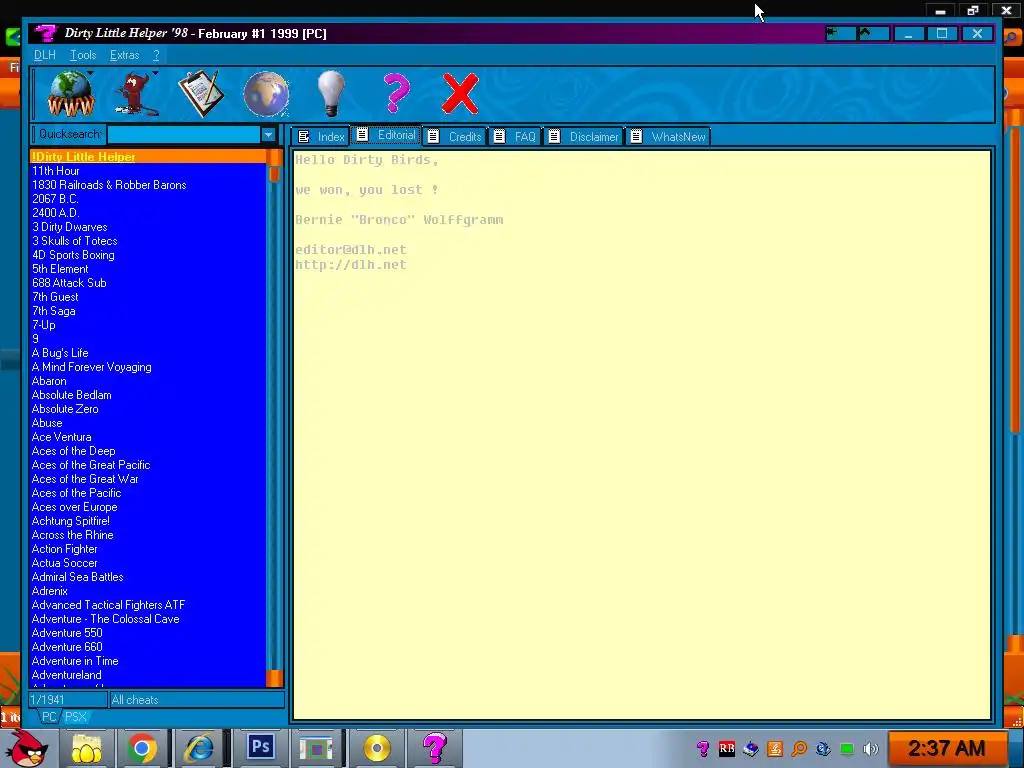Click the 2:37 AM system clock
Image resolution: width=1024 pixels, height=768 pixels.
click(x=946, y=748)
